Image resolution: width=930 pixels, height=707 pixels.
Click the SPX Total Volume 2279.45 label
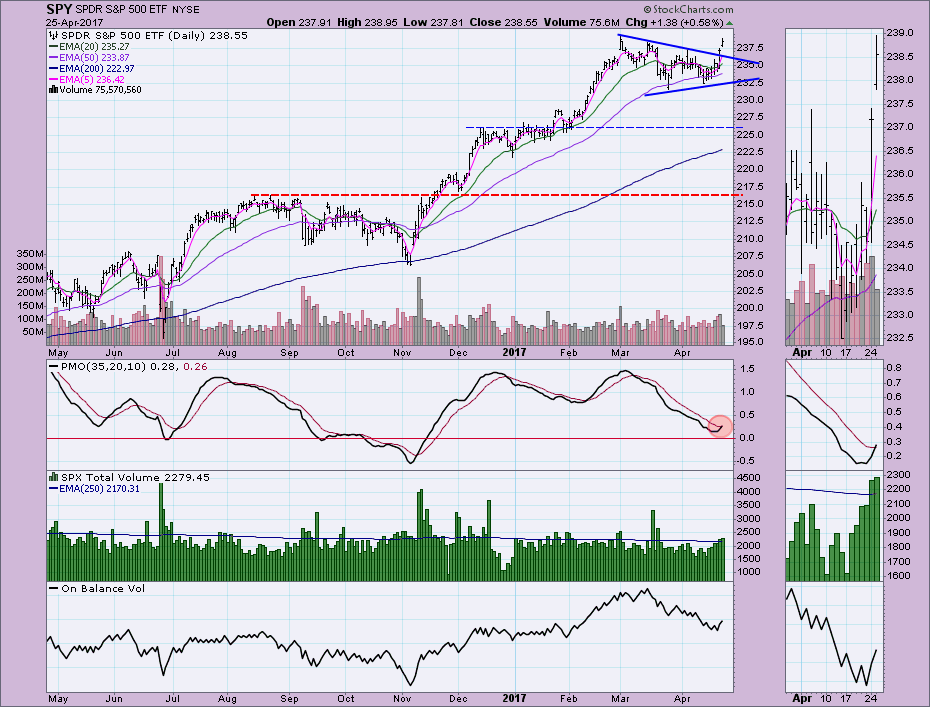129,477
